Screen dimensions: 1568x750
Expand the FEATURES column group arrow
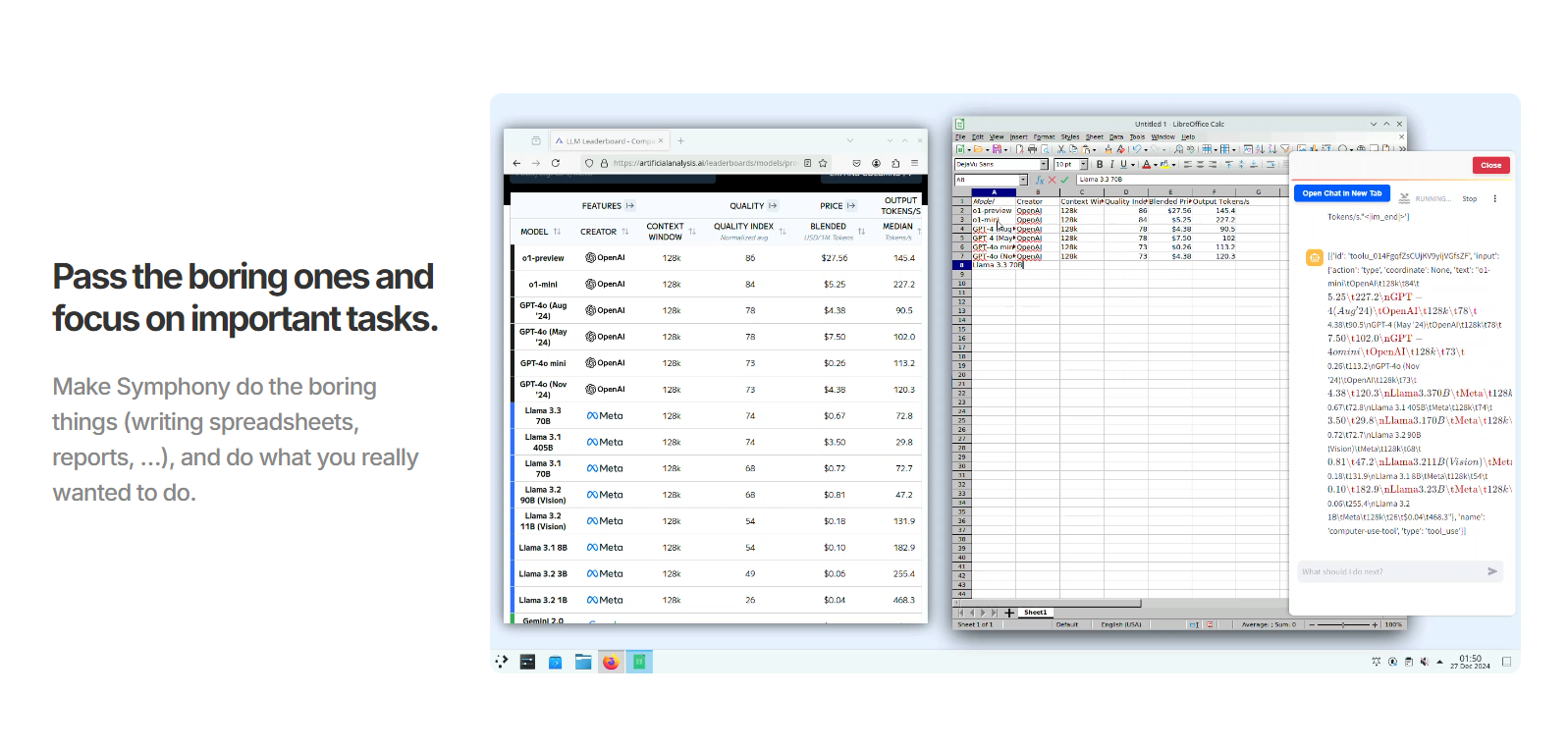pos(630,206)
